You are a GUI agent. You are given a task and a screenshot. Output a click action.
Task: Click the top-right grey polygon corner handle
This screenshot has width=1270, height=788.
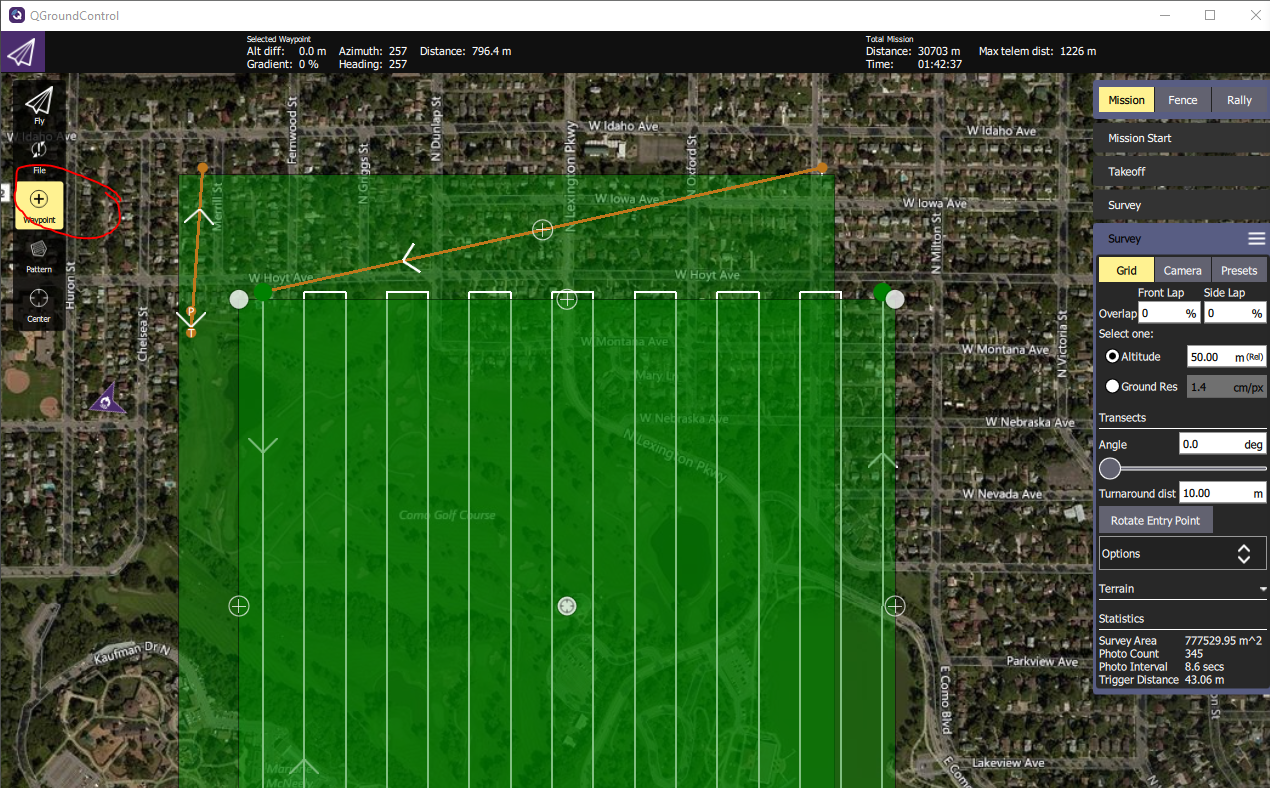(895, 299)
